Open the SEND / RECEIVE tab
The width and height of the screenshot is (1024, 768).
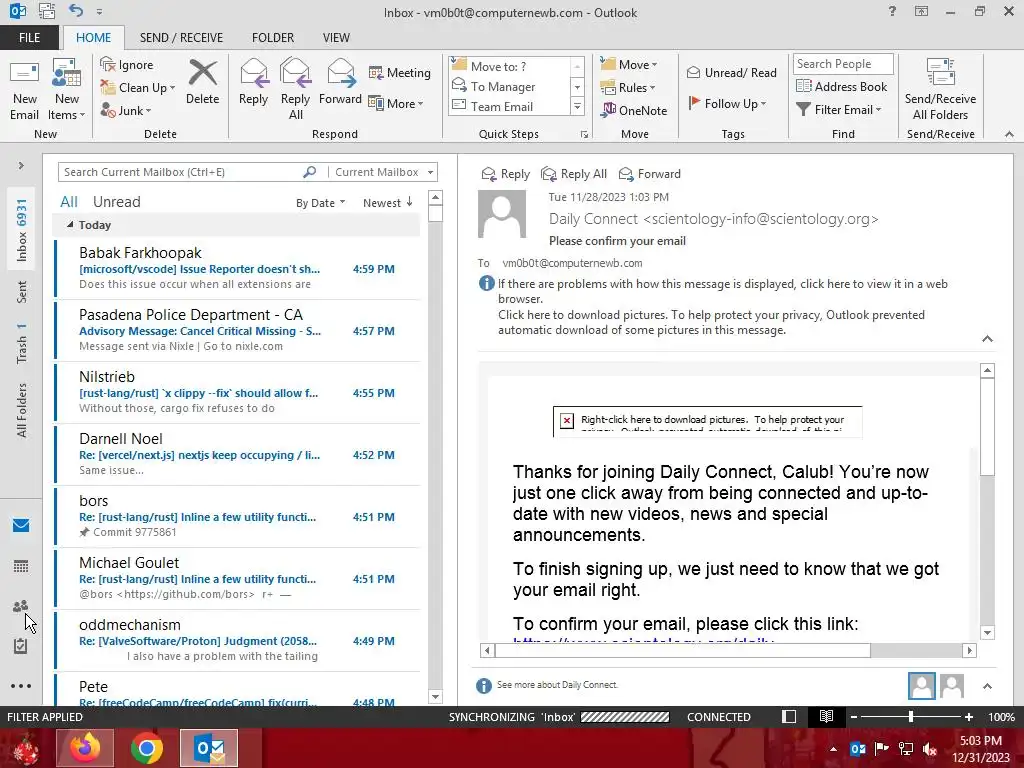coord(181,37)
